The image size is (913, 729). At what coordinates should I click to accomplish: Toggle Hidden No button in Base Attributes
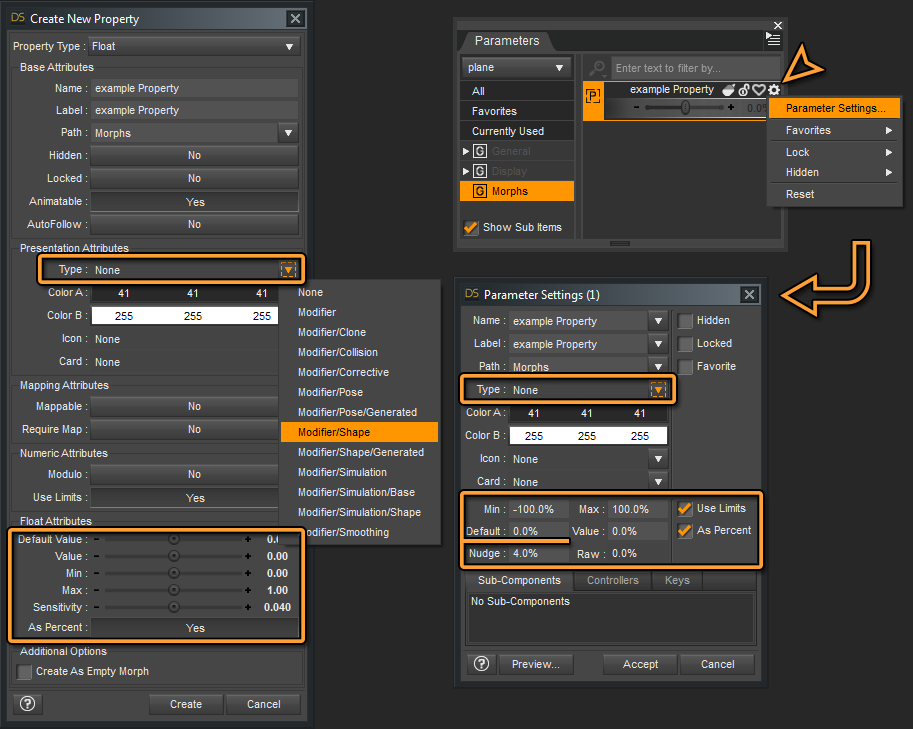[194, 155]
